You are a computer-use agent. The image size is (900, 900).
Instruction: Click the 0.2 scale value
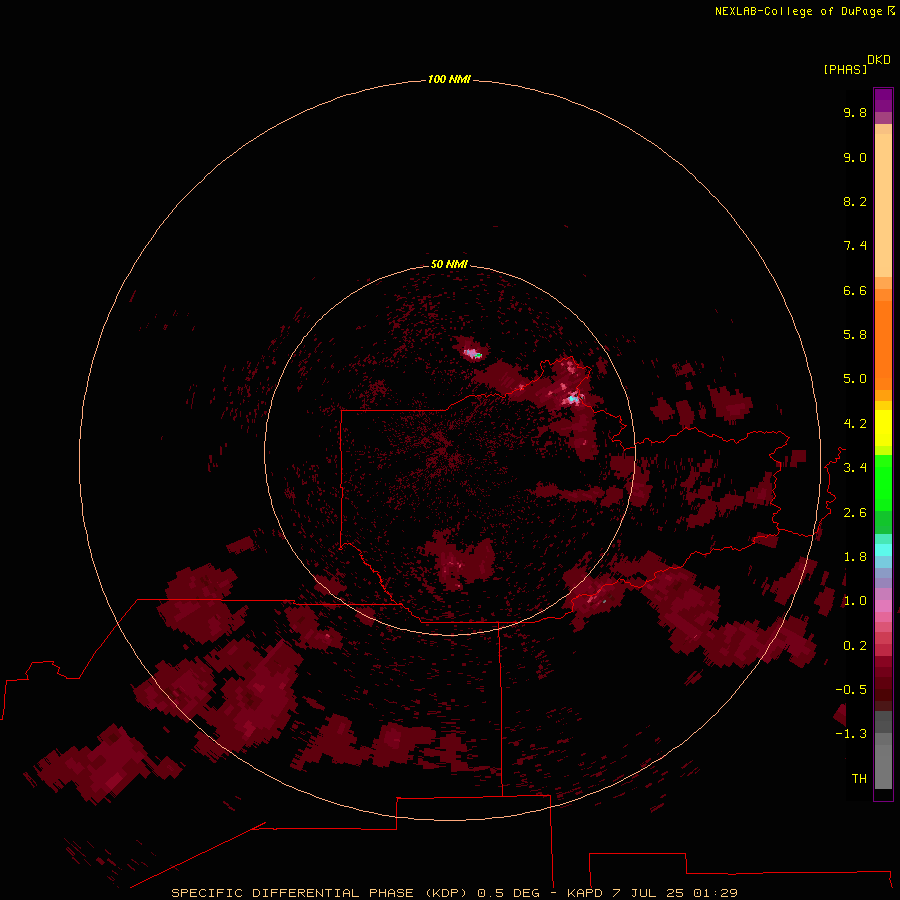[x=855, y=646]
